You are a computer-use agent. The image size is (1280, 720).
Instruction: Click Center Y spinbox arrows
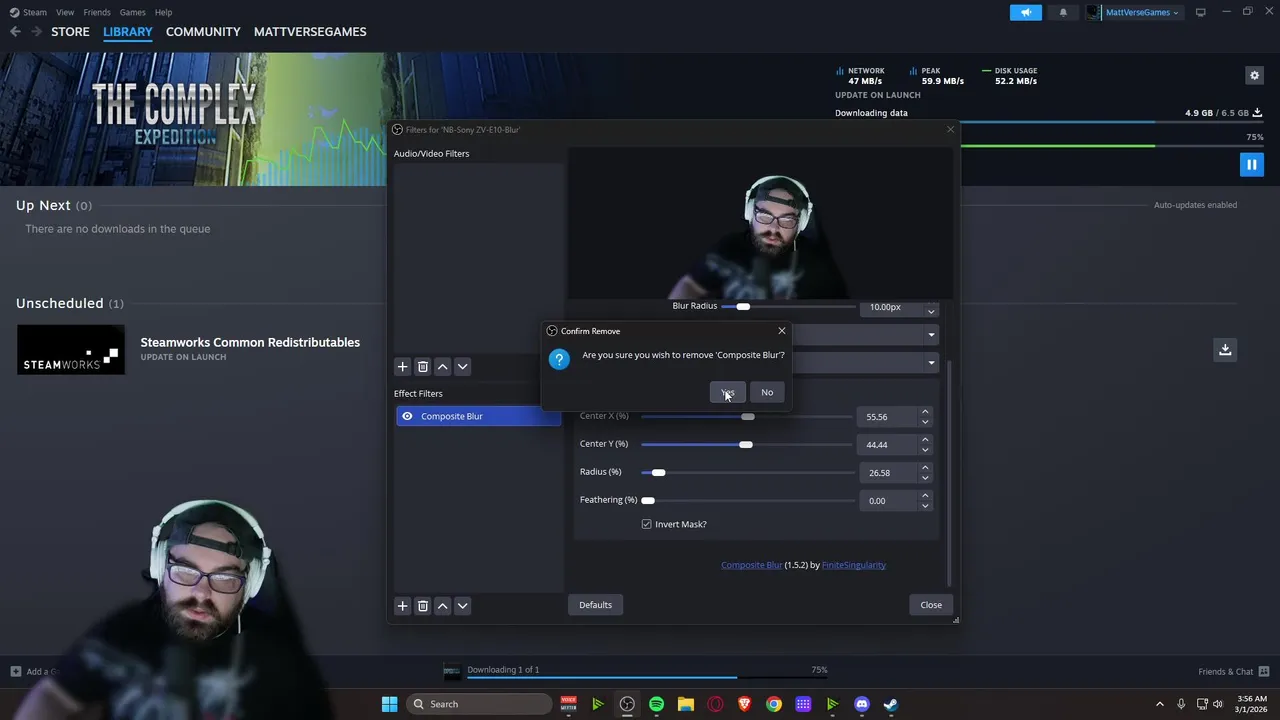pyautogui.click(x=925, y=444)
